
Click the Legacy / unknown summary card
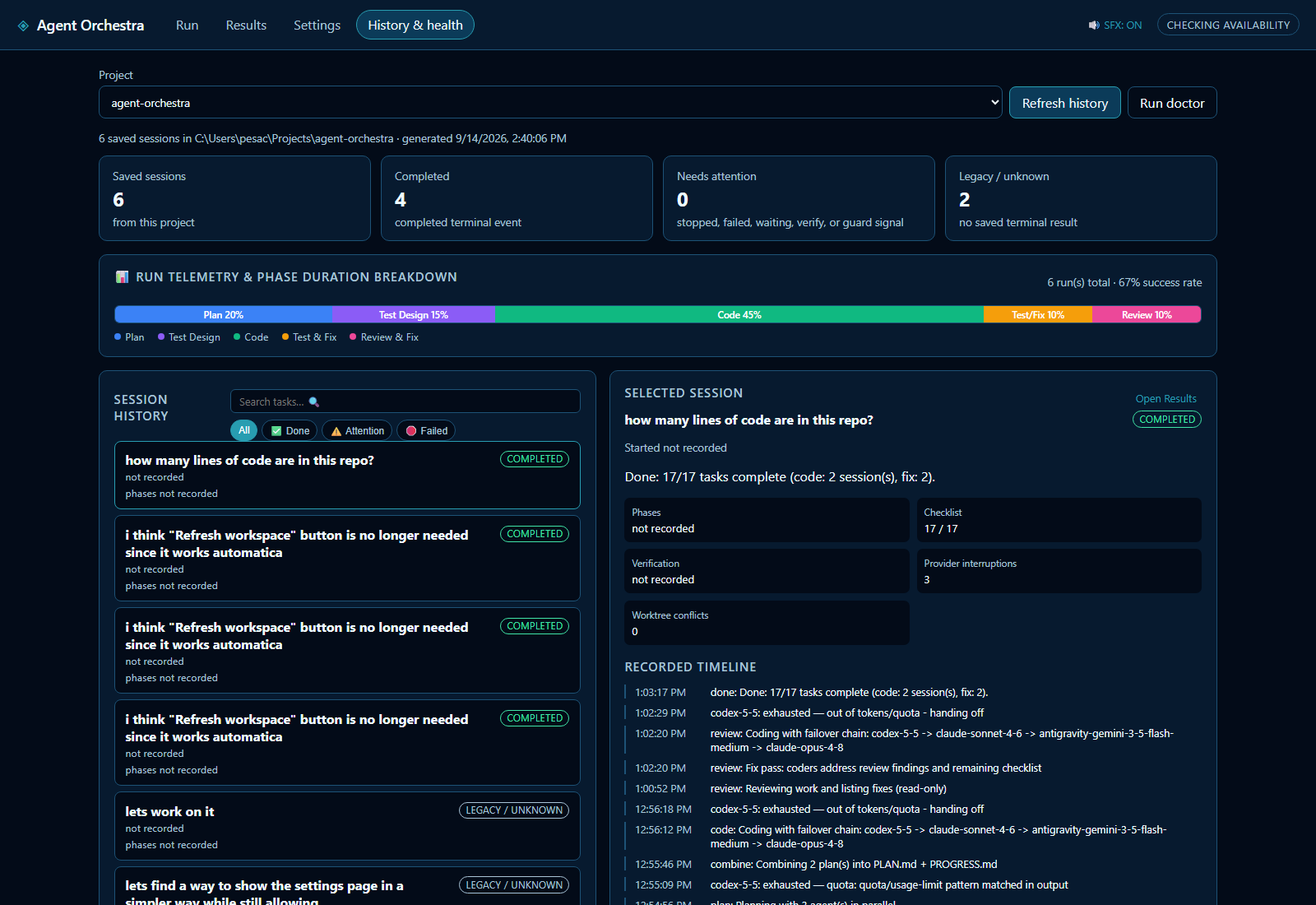1081,198
